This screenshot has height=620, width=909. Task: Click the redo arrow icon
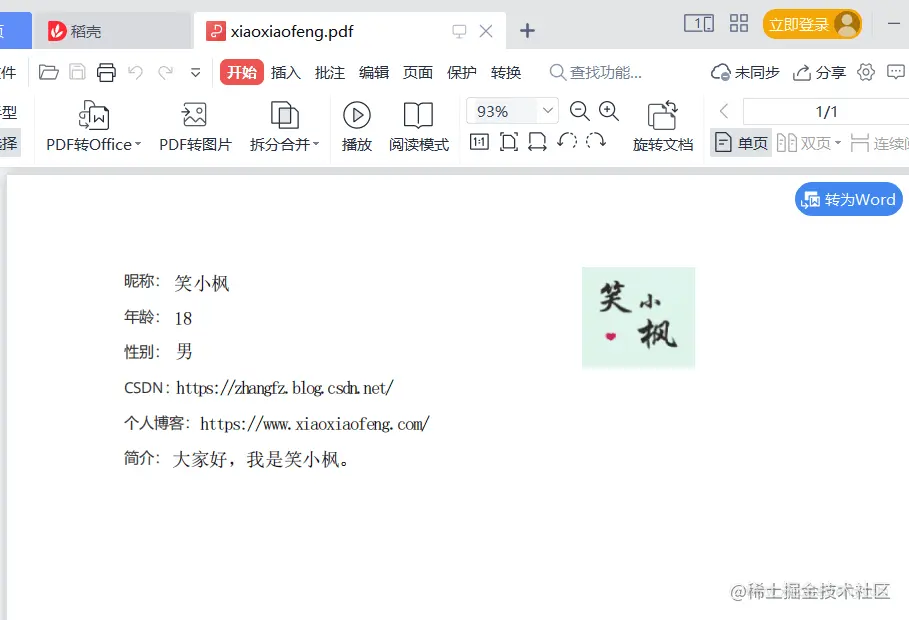click(166, 72)
